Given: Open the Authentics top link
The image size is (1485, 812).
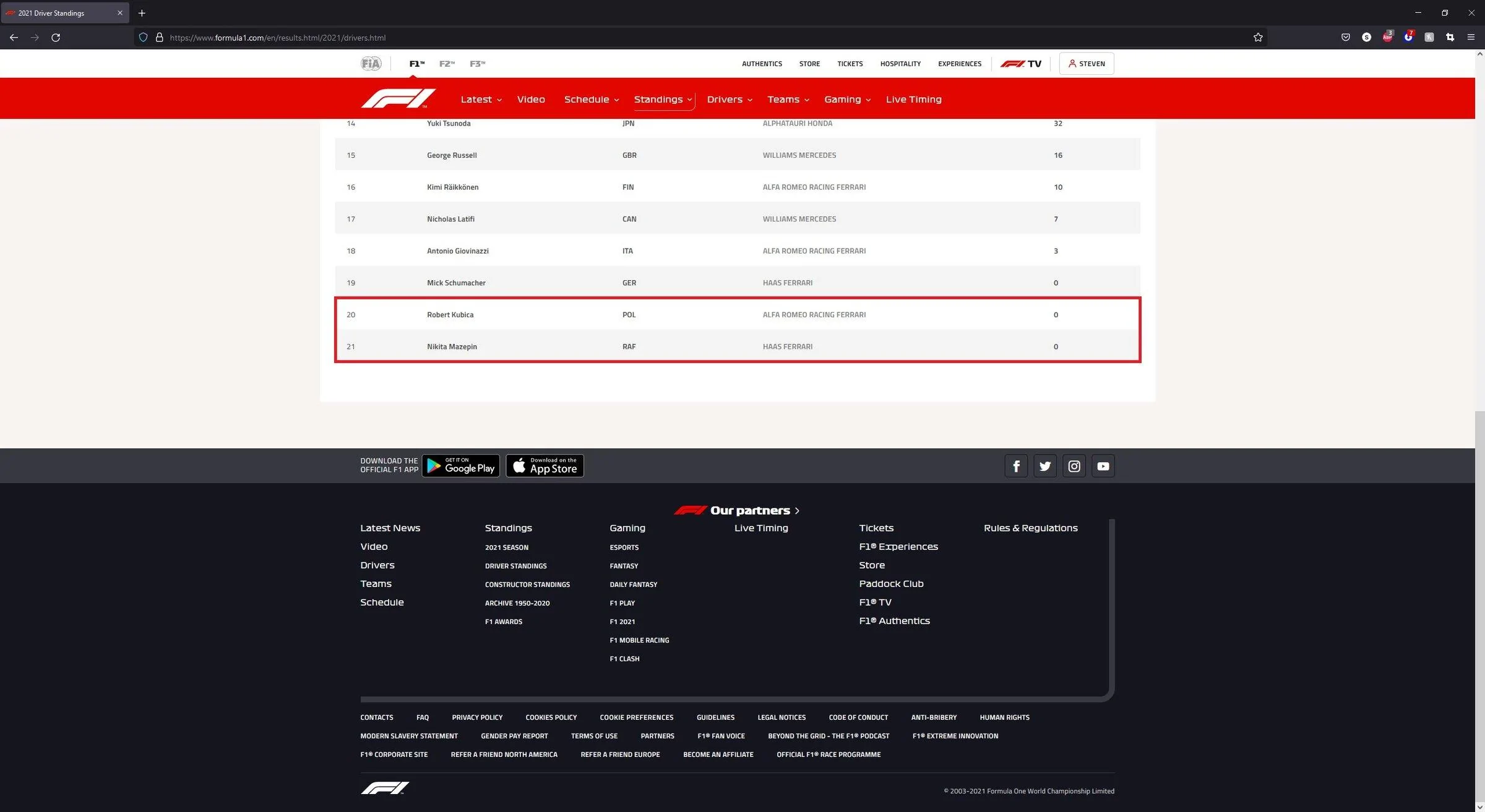Looking at the screenshot, I should 762,64.
